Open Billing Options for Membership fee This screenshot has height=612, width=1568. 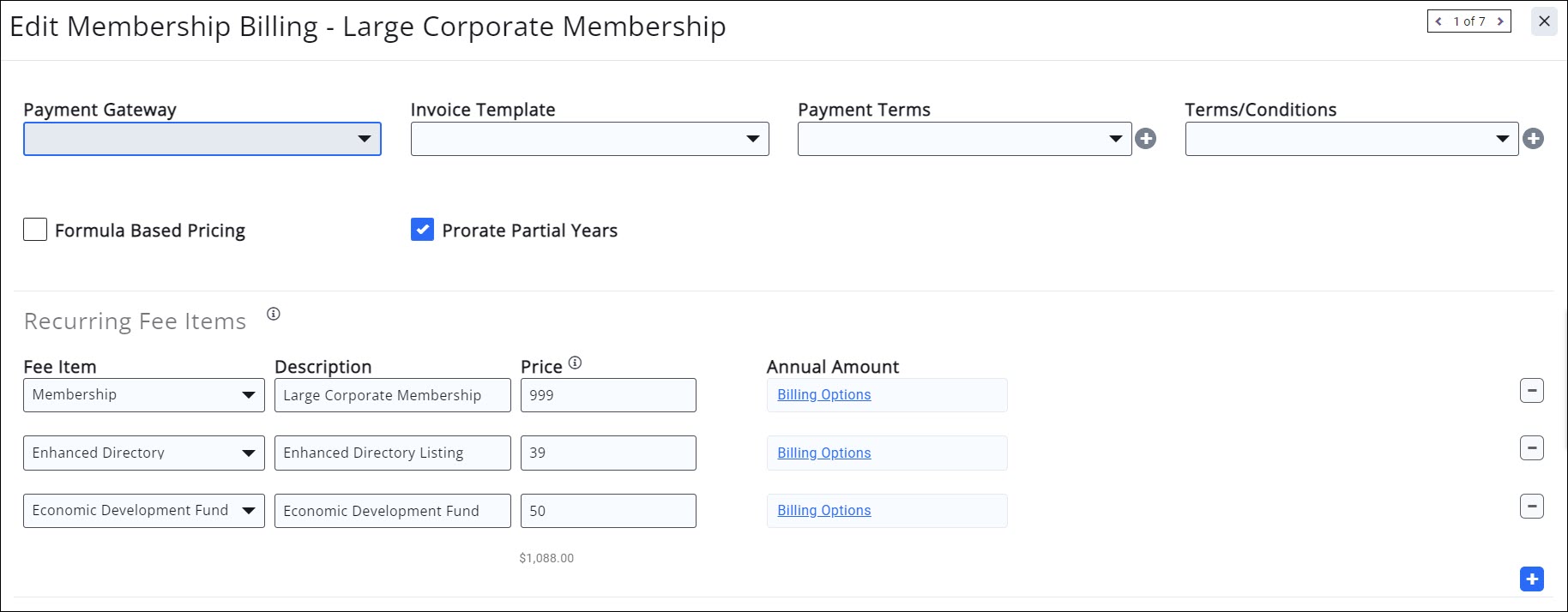click(x=823, y=395)
